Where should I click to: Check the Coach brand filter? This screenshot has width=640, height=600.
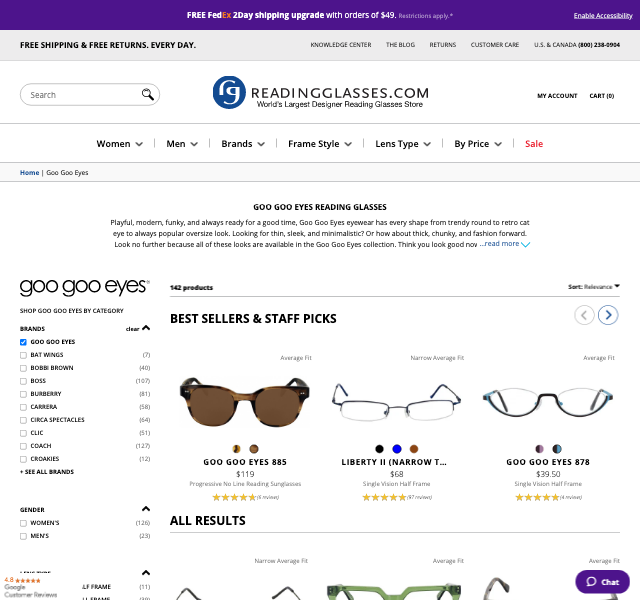click(23, 447)
